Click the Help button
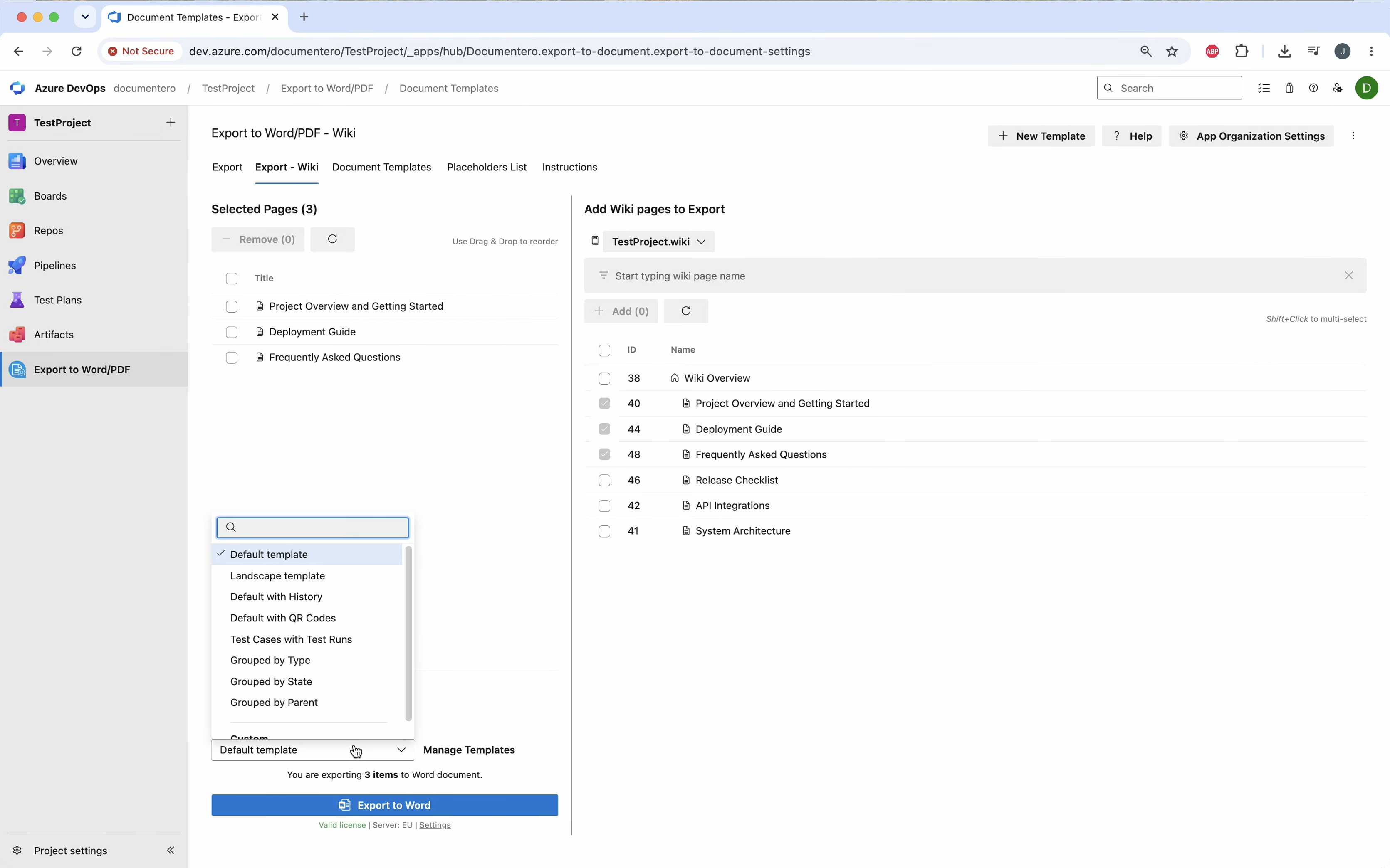This screenshot has width=1390, height=868. (1131, 136)
